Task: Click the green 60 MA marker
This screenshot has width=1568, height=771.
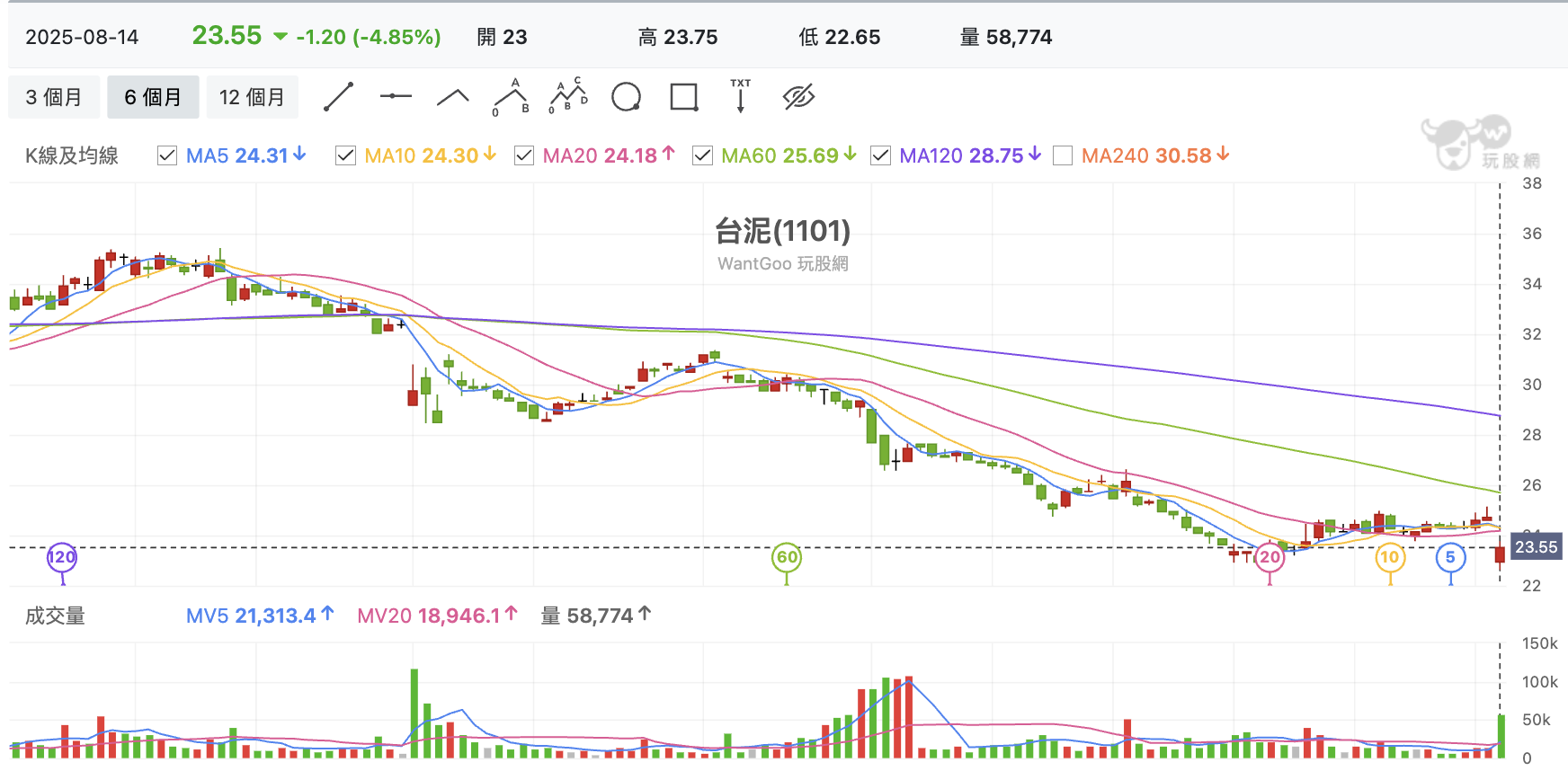Action: coord(787,557)
